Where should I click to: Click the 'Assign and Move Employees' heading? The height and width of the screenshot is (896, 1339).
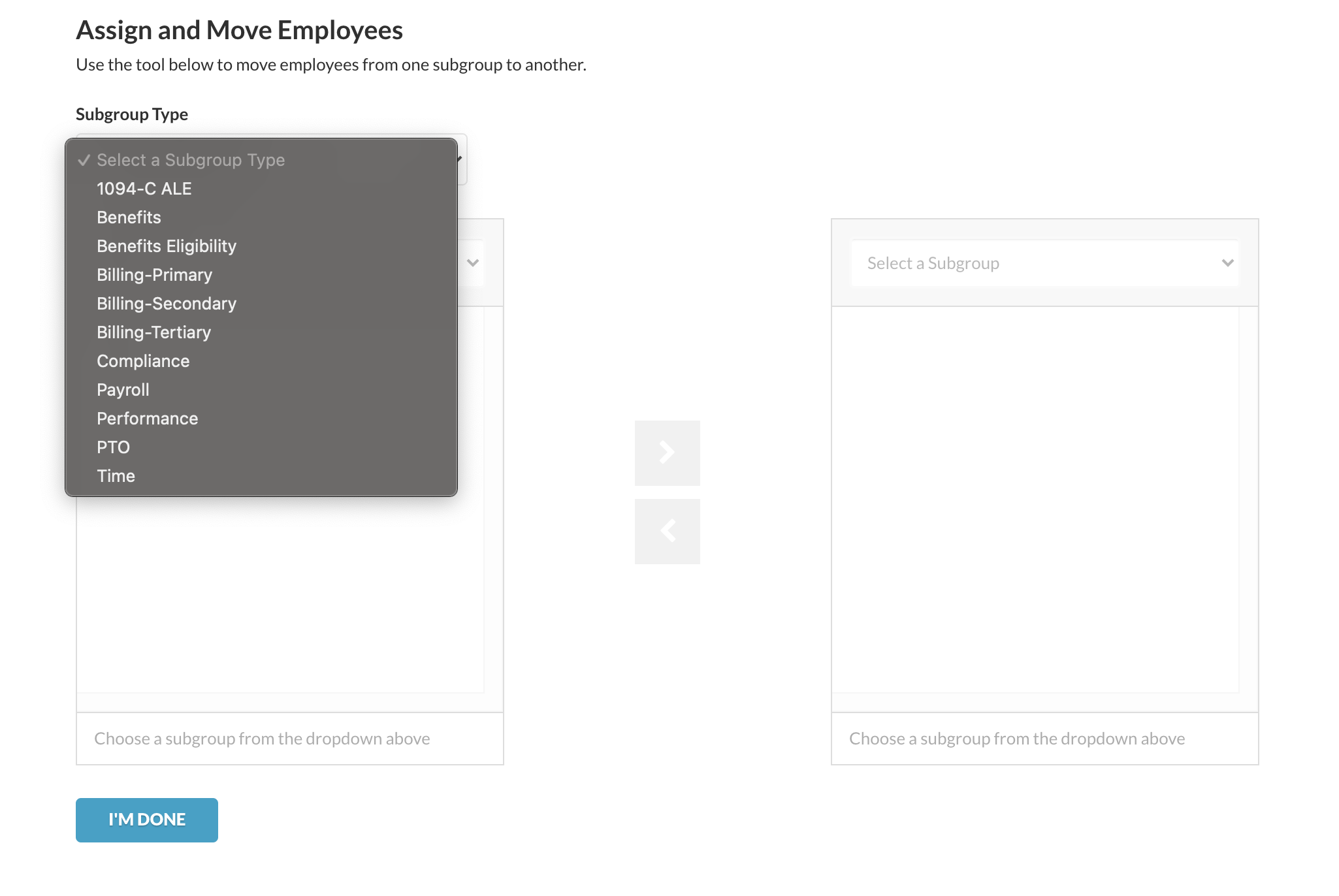point(239,30)
